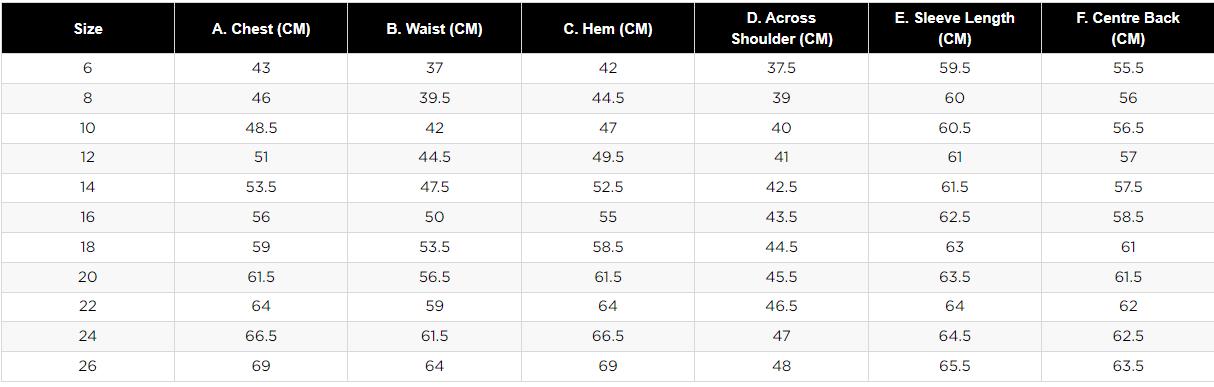Click the size 10 row label
1214x387 pixels.
[x=88, y=128]
